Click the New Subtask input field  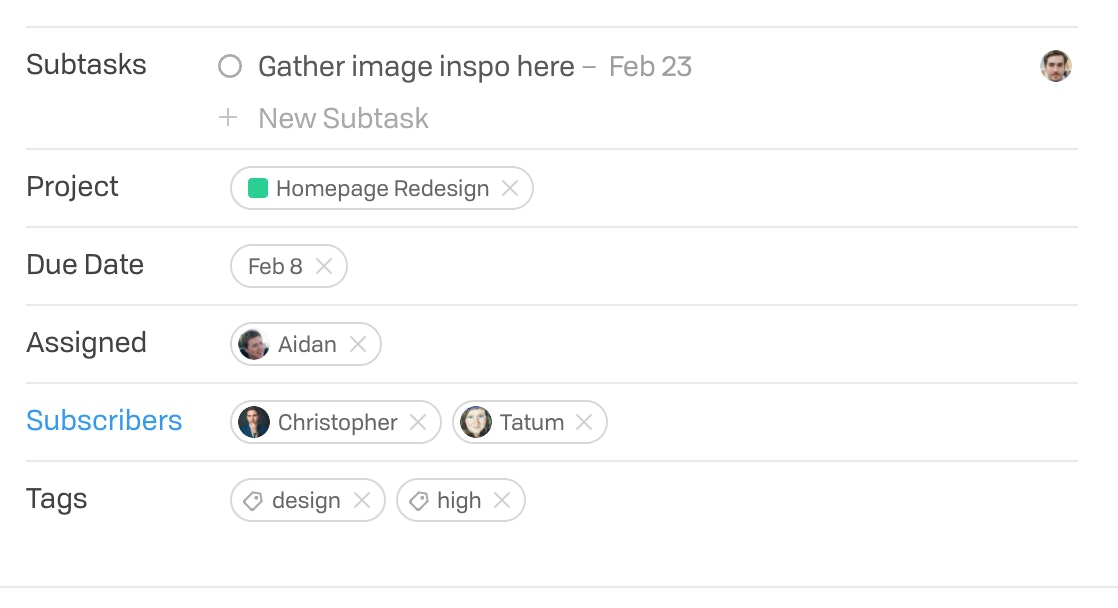[x=343, y=118]
